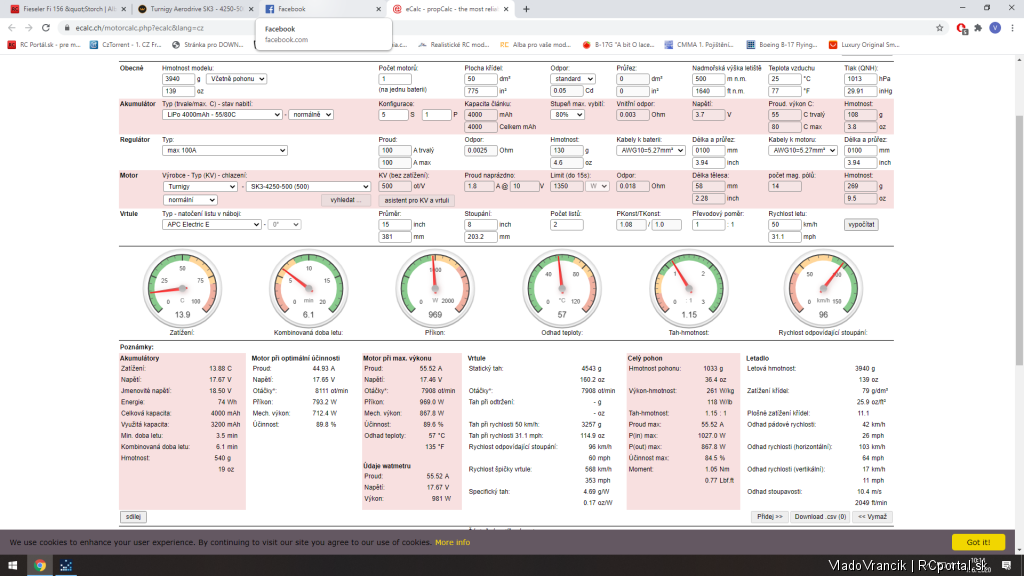This screenshot has height=576, width=1024.
Task: Open the battery cable AWG10 dropdown
Action: pyautogui.click(x=650, y=151)
